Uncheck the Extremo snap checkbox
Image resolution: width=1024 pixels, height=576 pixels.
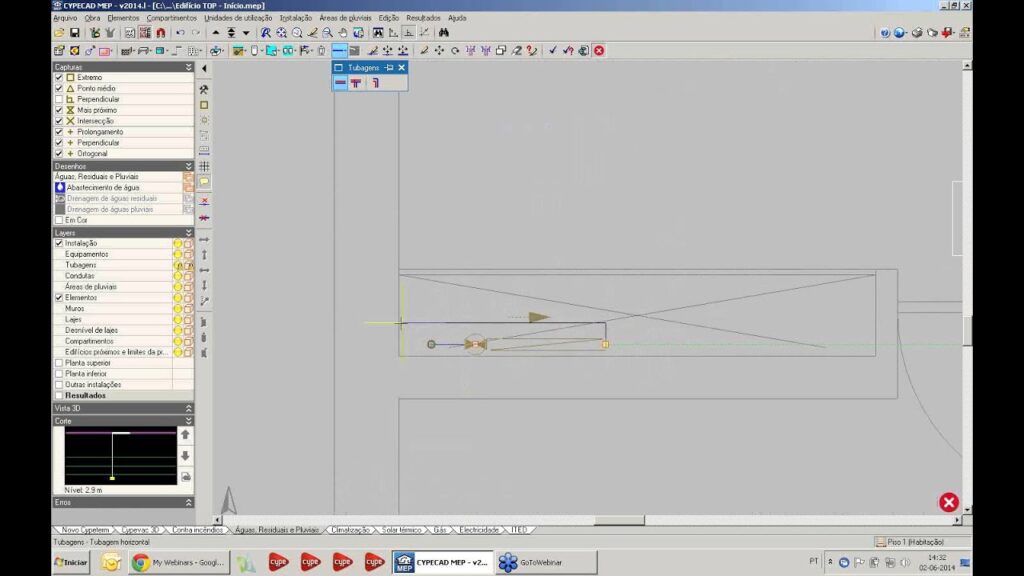coord(59,77)
